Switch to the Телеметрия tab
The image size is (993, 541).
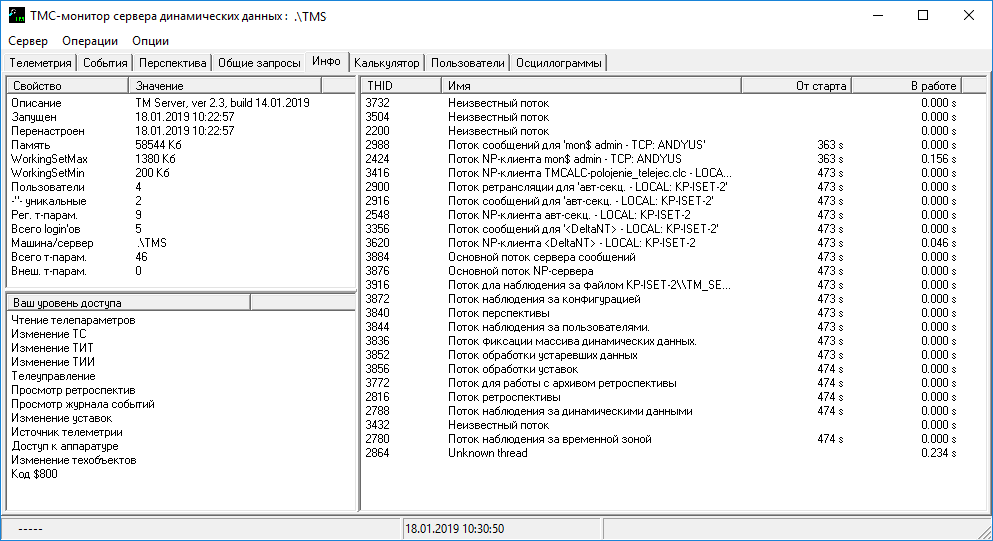(x=40, y=63)
